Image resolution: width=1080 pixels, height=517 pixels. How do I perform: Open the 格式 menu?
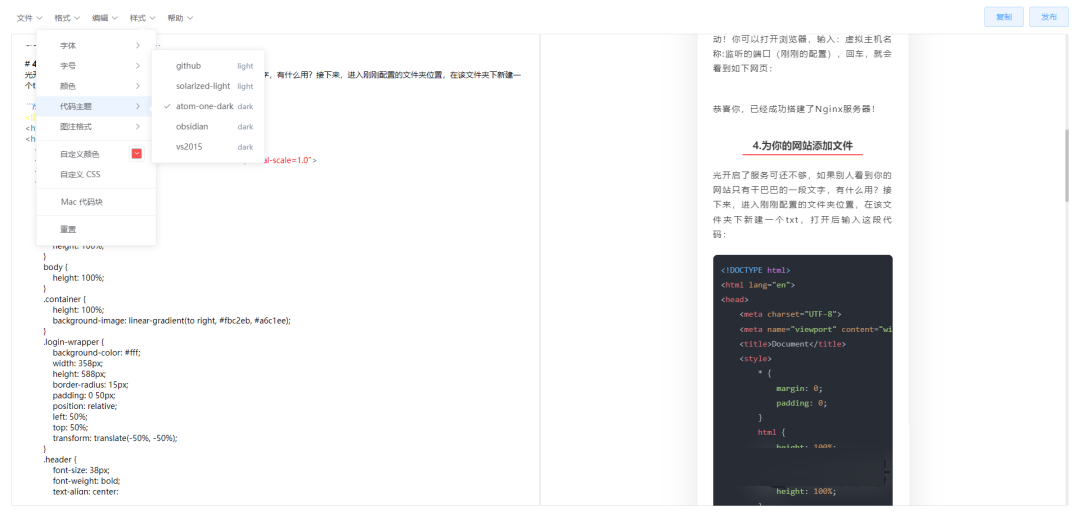click(x=68, y=18)
